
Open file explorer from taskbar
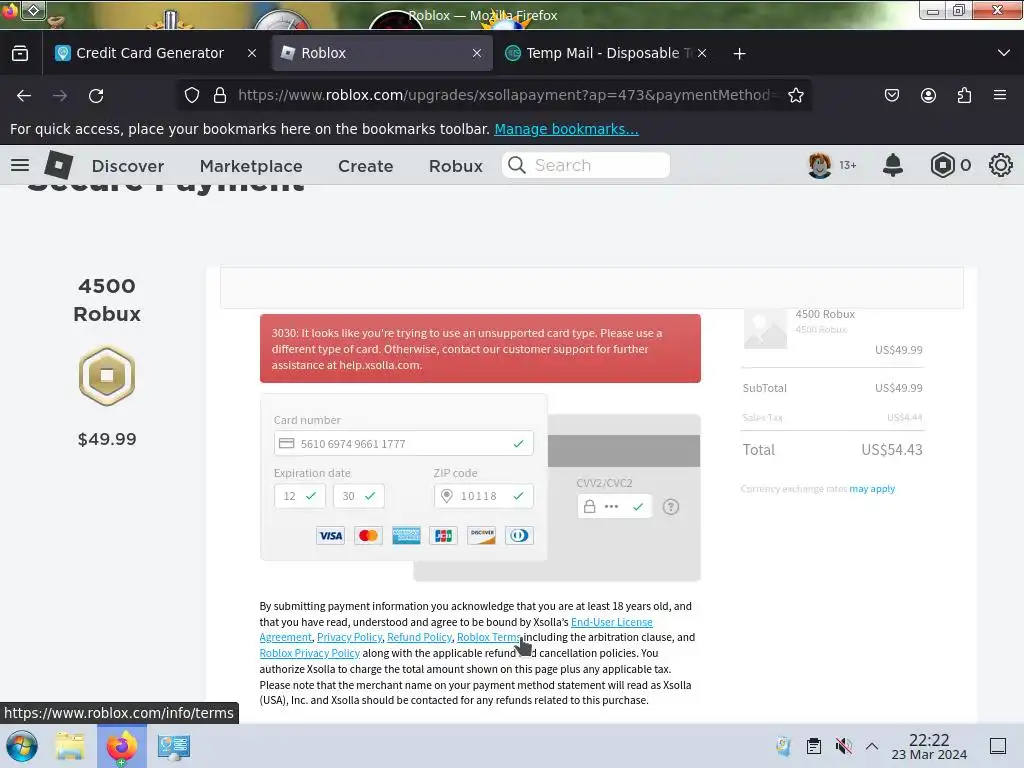tap(70, 746)
